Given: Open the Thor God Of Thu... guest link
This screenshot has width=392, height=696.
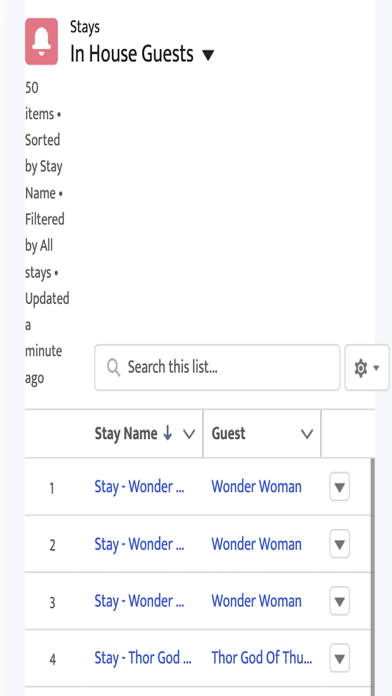Looking at the screenshot, I should click(x=262, y=658).
